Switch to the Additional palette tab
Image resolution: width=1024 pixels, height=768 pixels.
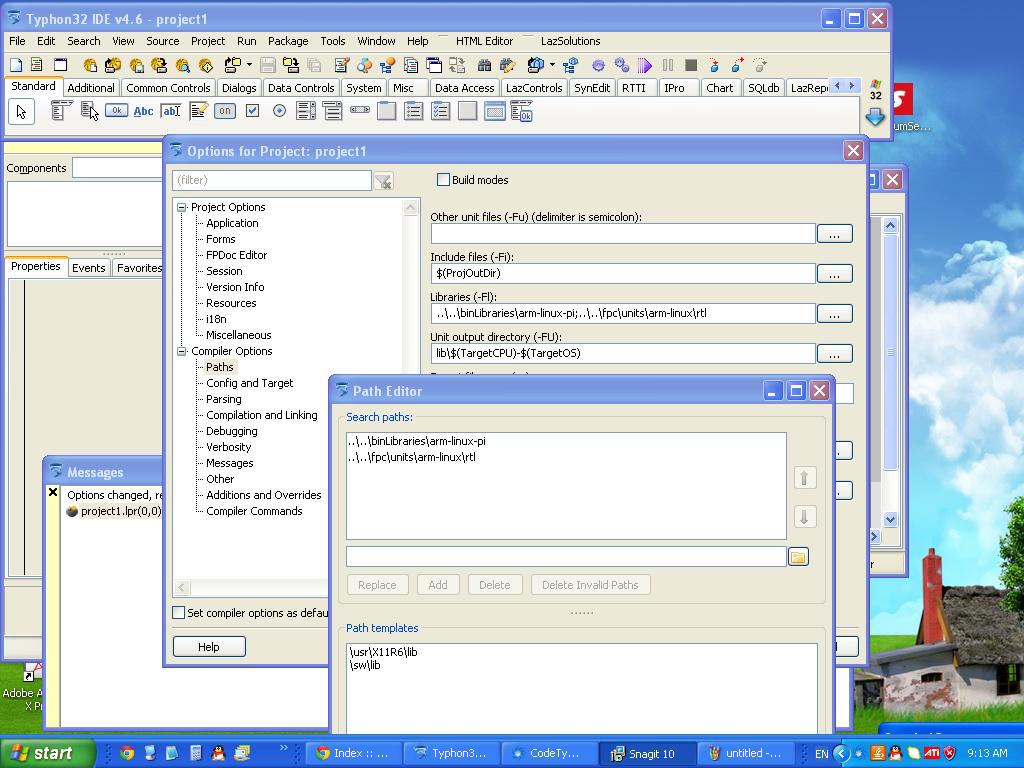tap(91, 88)
